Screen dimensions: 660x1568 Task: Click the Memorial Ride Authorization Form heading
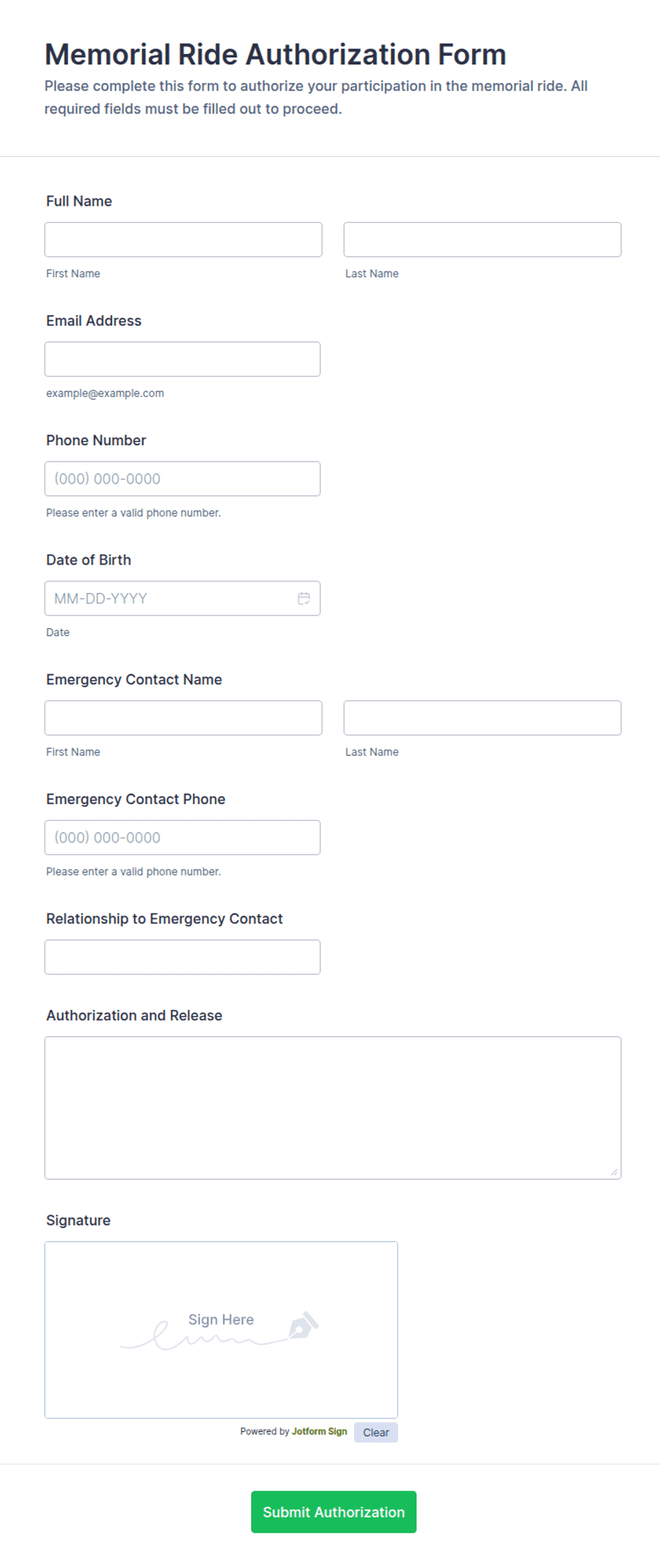[275, 55]
